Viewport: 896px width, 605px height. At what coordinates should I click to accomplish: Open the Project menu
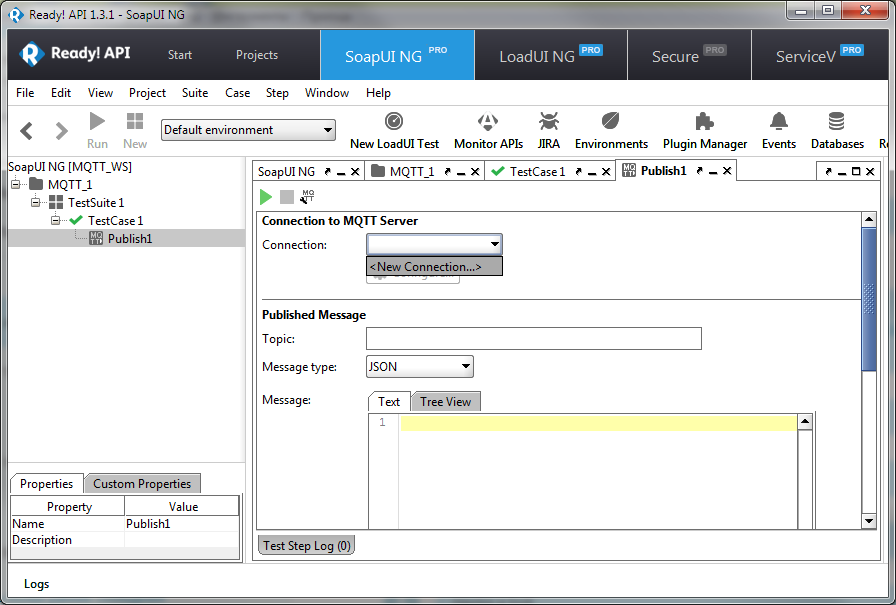tap(147, 93)
